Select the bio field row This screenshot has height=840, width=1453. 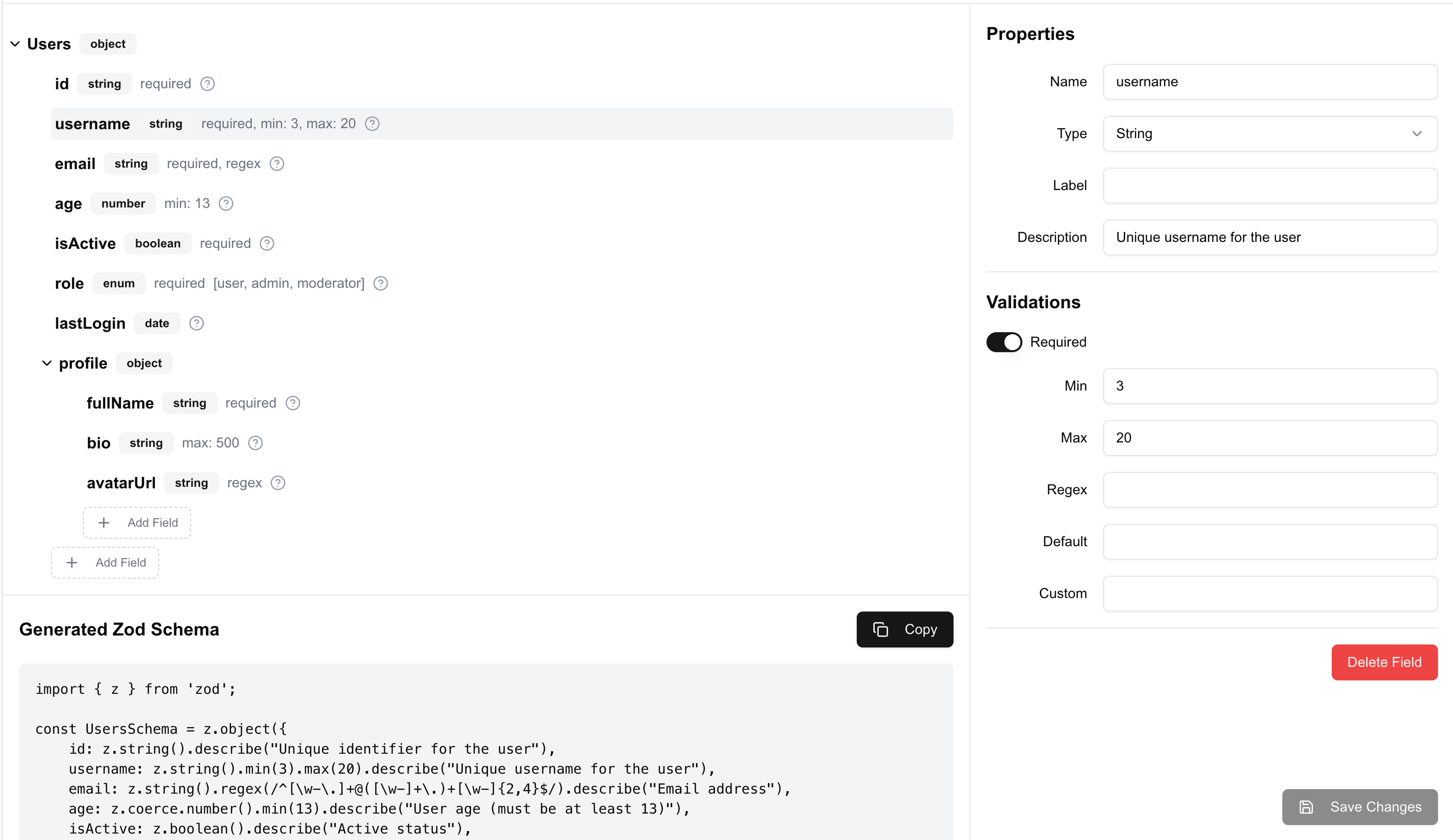pyautogui.click(x=518, y=443)
